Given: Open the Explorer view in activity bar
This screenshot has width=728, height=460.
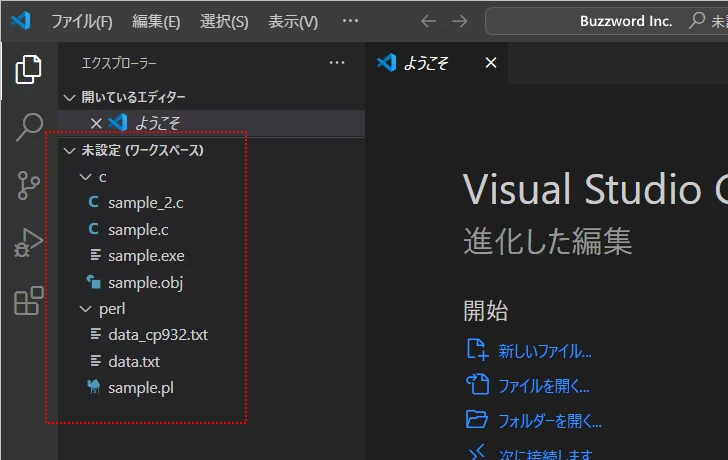Looking at the screenshot, I should click(28, 70).
